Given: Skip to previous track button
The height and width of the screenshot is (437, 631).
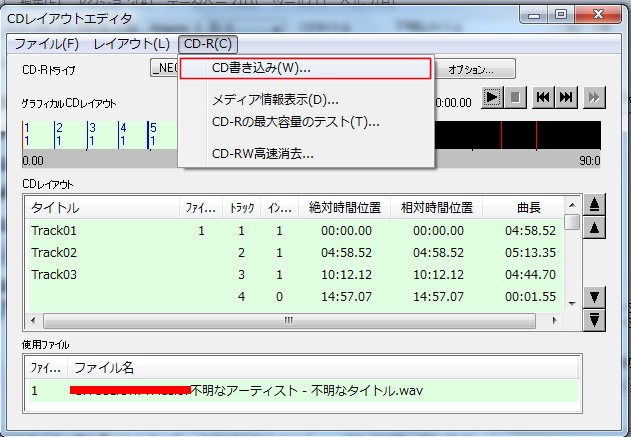Looking at the screenshot, I should coord(544,97).
